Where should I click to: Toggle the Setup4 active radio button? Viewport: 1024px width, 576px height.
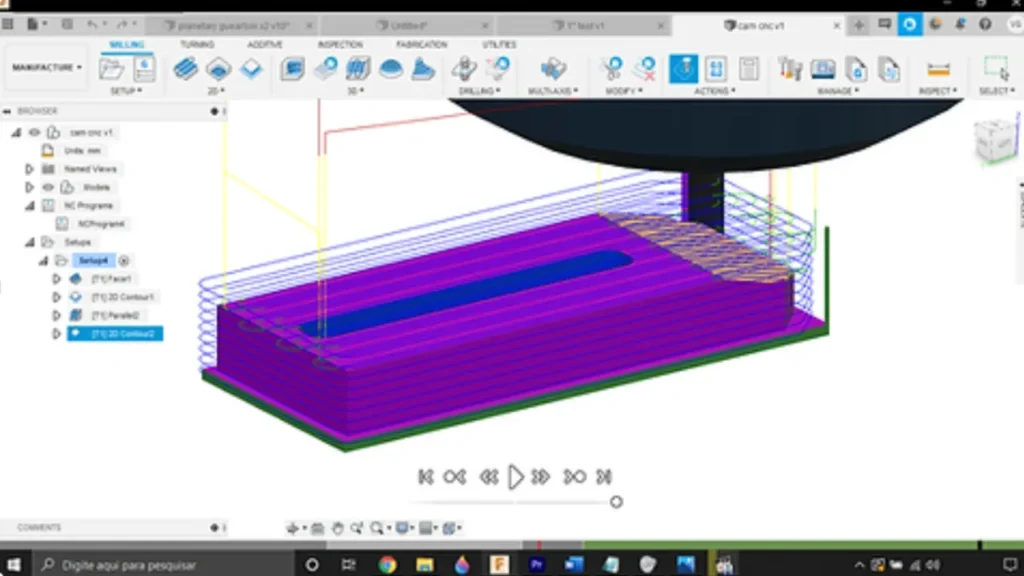pos(124,260)
